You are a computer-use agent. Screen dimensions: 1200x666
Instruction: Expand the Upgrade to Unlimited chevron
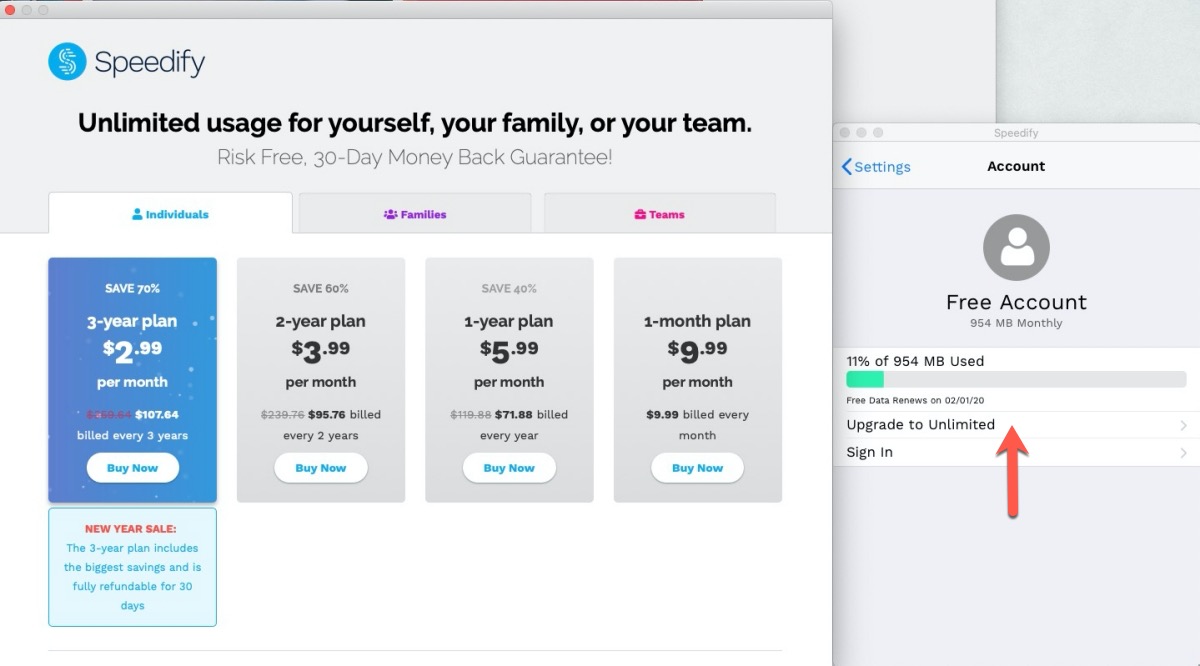pos(1183,425)
